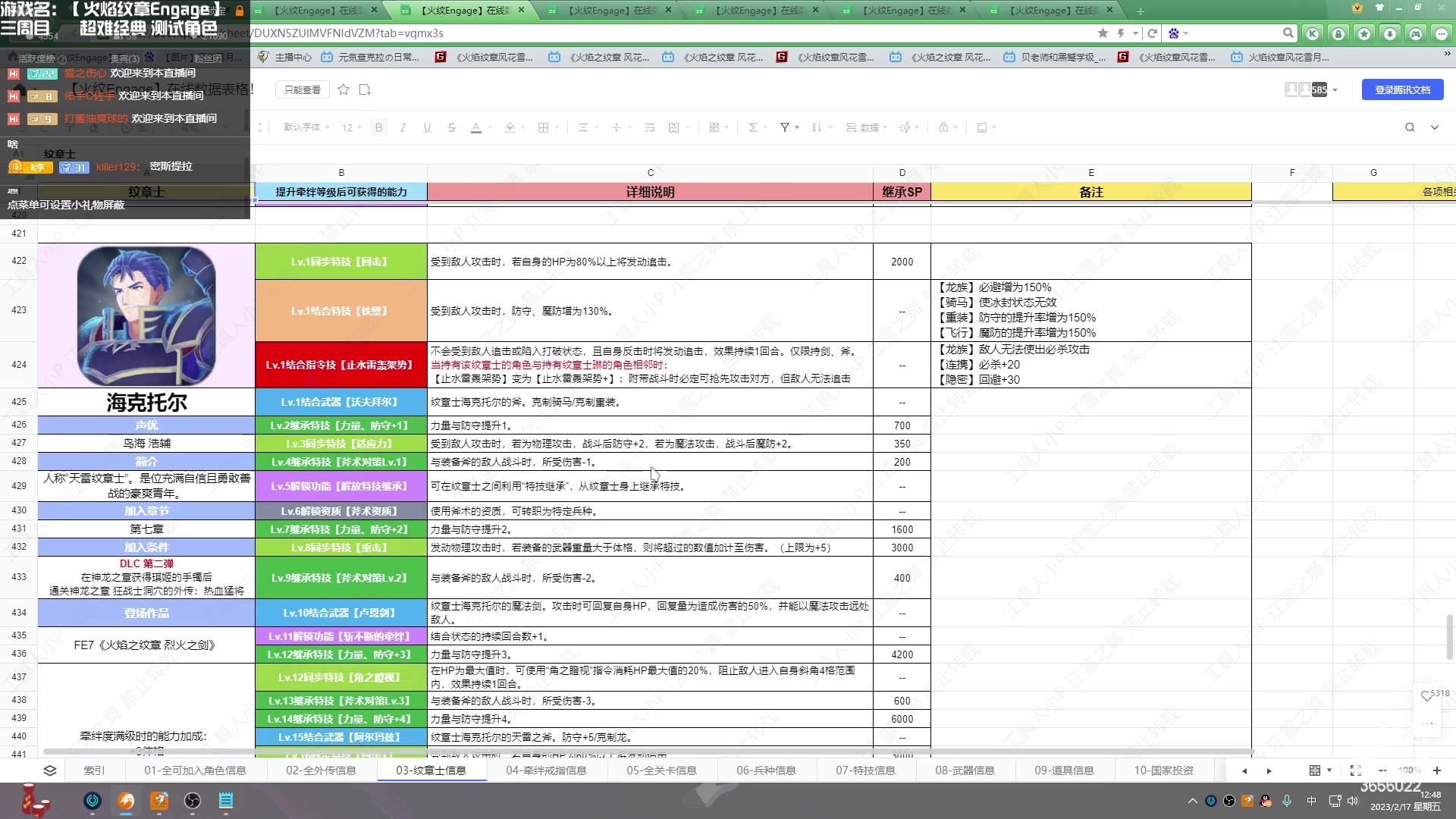
Task: Open vertical alignment options
Action: [617, 127]
